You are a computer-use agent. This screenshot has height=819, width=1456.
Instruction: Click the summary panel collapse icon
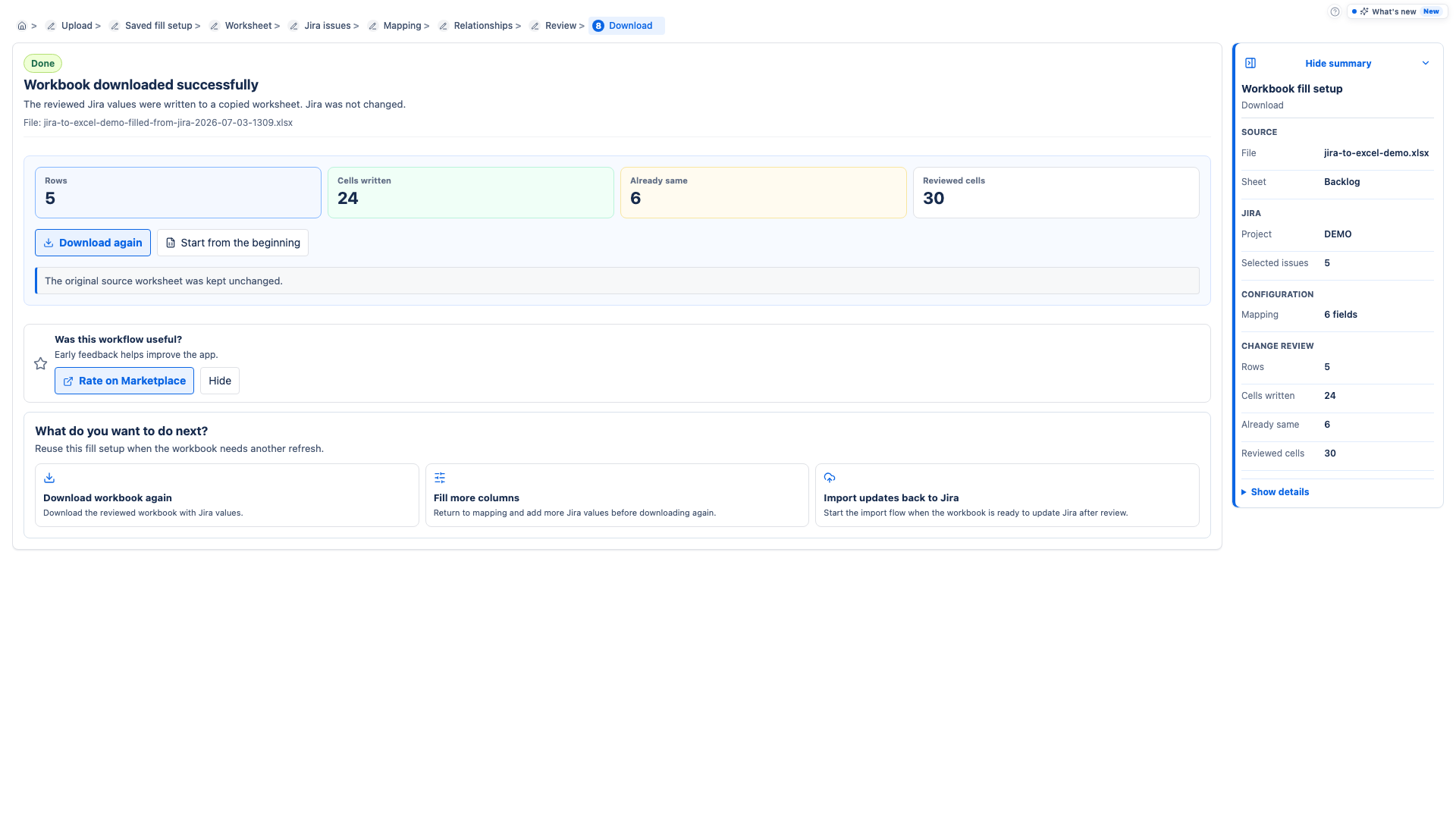point(1250,63)
